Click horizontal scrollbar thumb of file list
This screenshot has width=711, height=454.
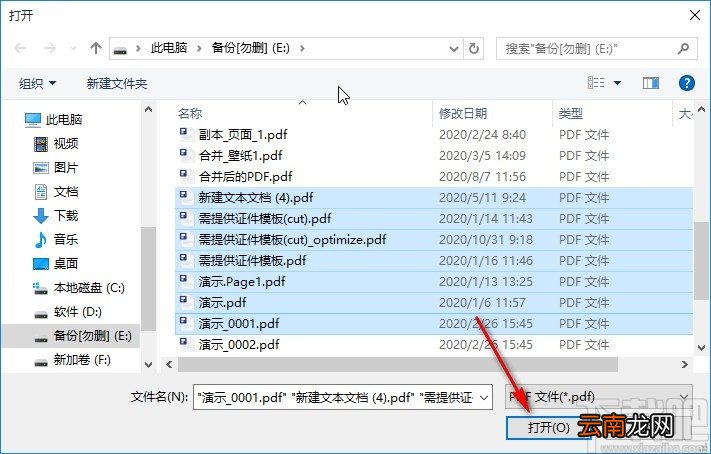coord(398,365)
